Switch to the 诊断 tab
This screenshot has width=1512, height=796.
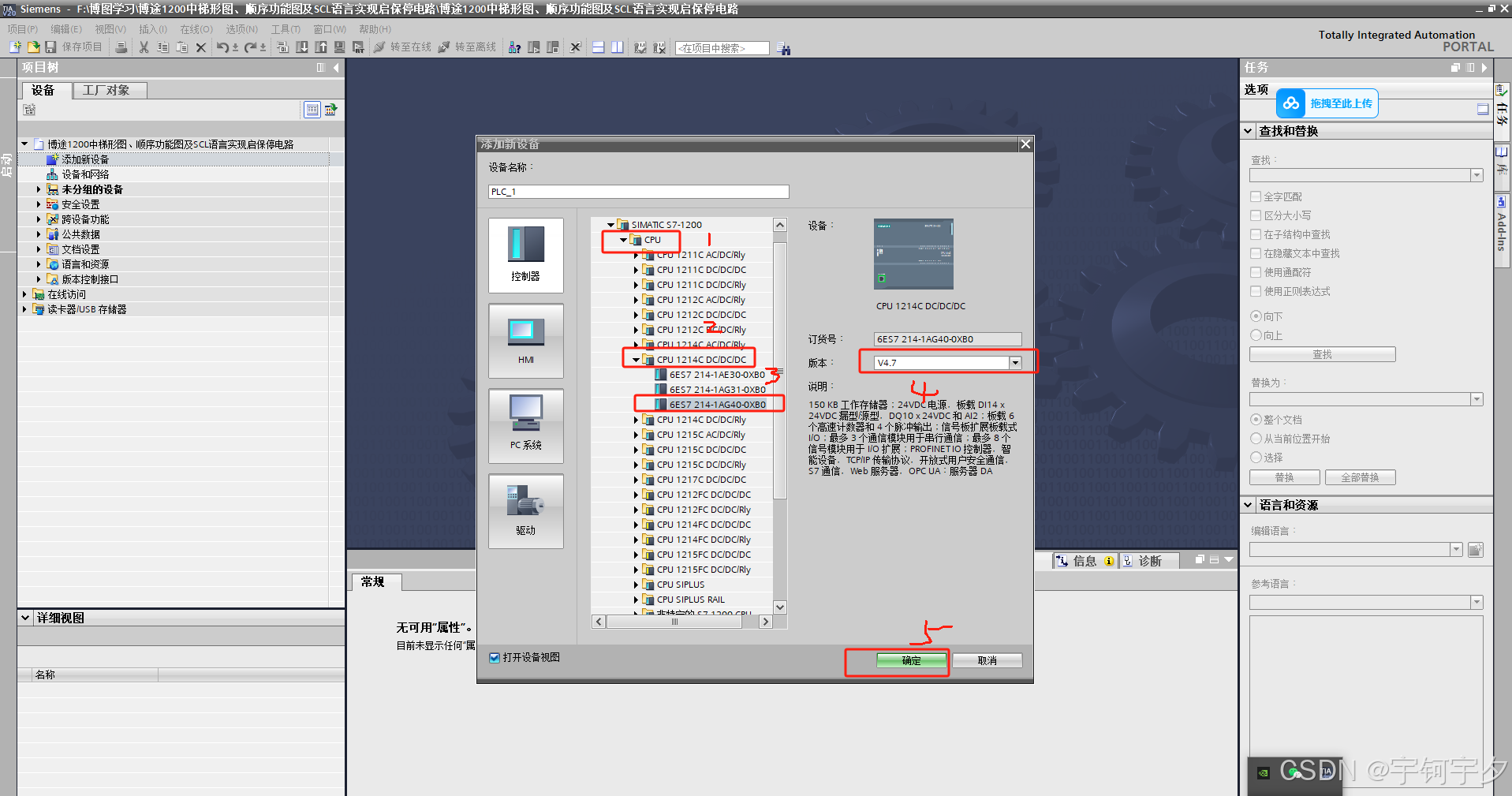(x=1150, y=561)
